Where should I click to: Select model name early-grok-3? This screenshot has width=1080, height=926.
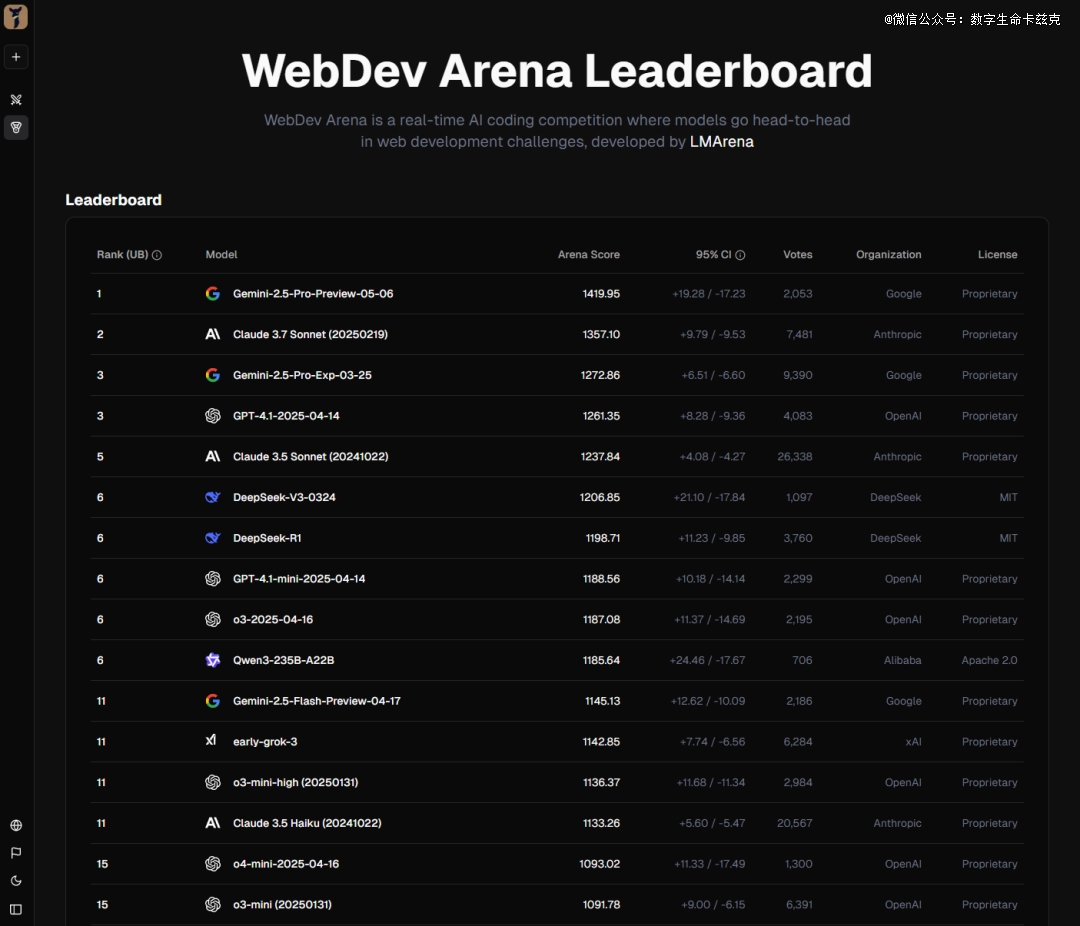pos(264,742)
